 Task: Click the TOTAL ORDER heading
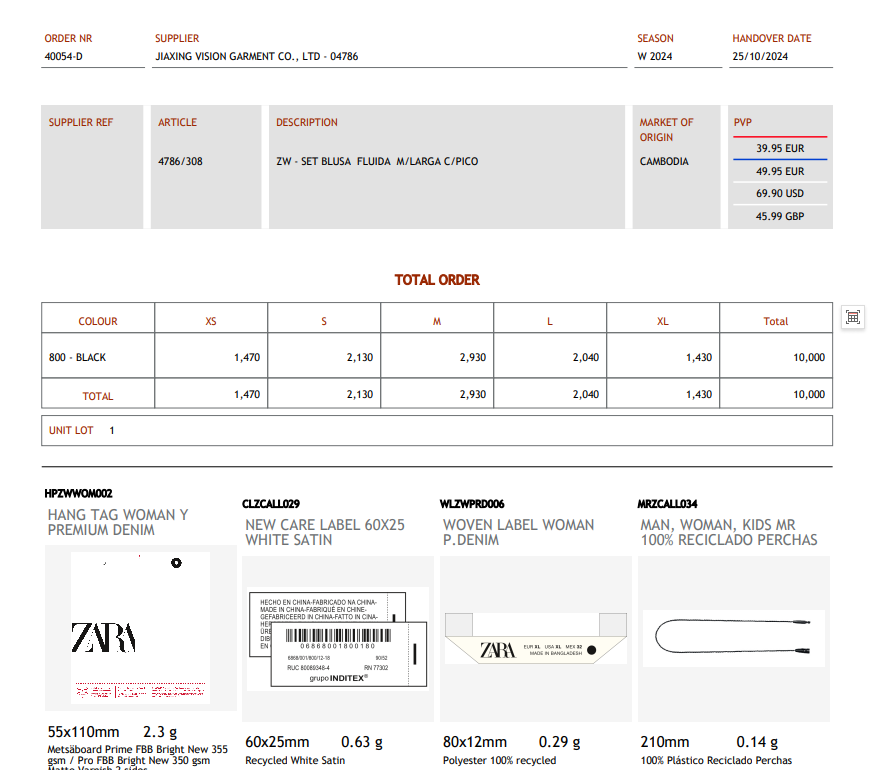click(437, 280)
